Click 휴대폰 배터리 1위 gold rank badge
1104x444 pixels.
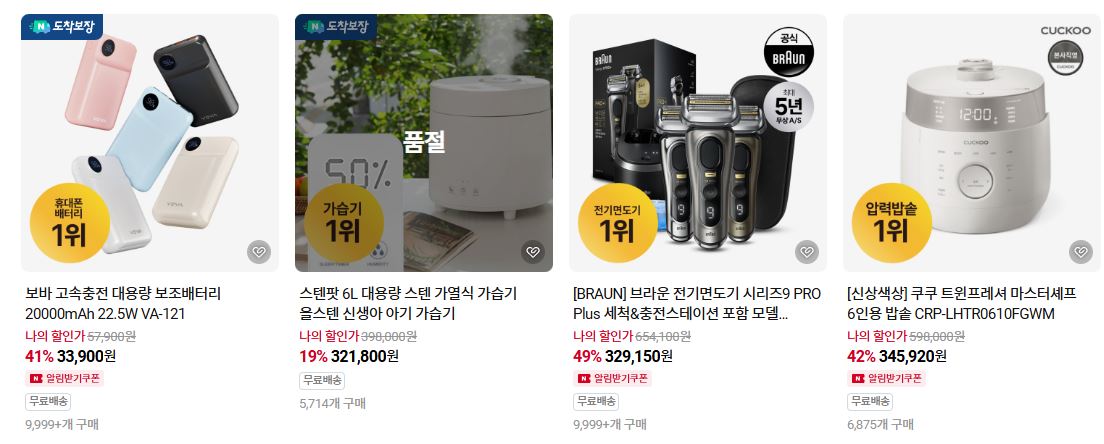click(x=70, y=223)
